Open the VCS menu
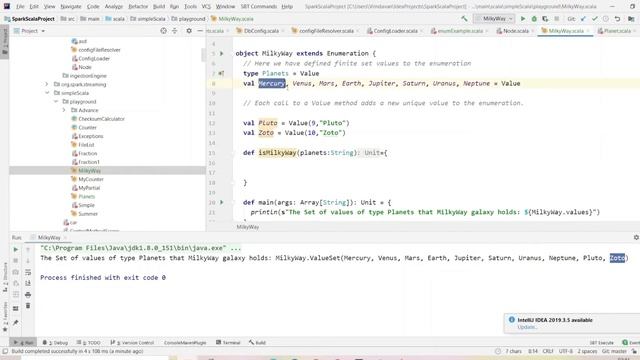 (206, 7)
